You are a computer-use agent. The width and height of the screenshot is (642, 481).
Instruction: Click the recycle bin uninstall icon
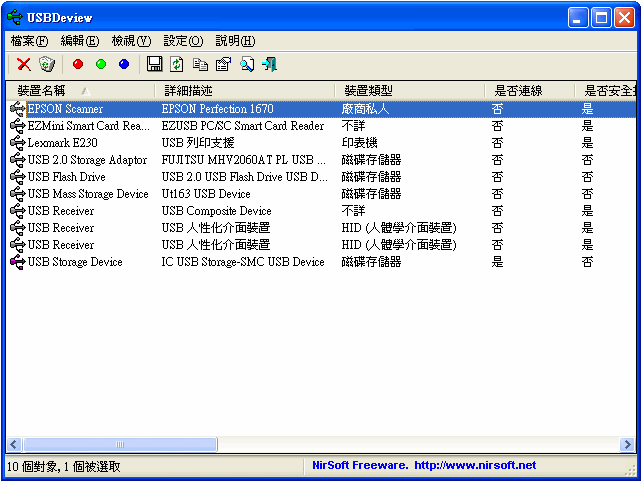(47, 64)
